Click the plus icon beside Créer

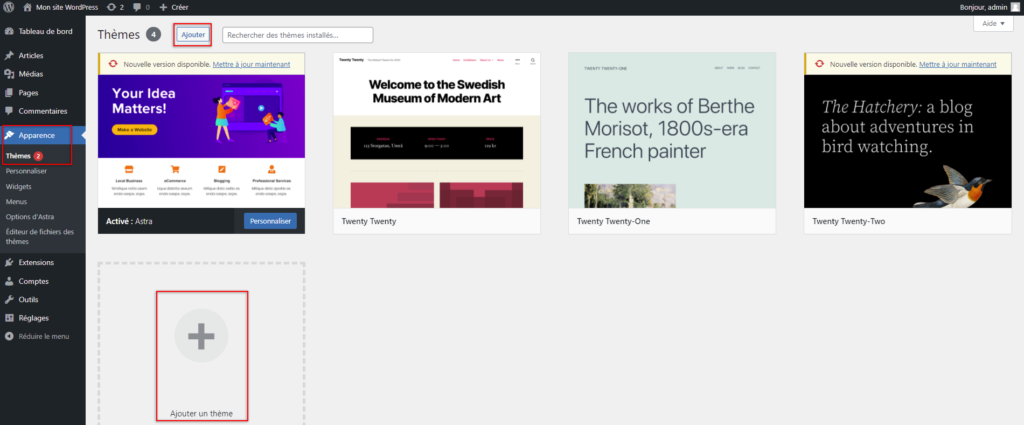(164, 7)
